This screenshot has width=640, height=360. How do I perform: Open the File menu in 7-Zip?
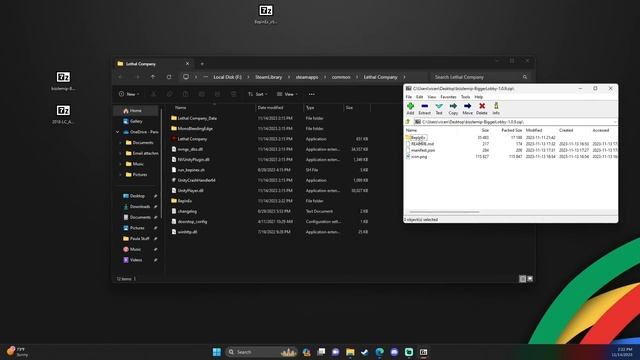click(409, 97)
